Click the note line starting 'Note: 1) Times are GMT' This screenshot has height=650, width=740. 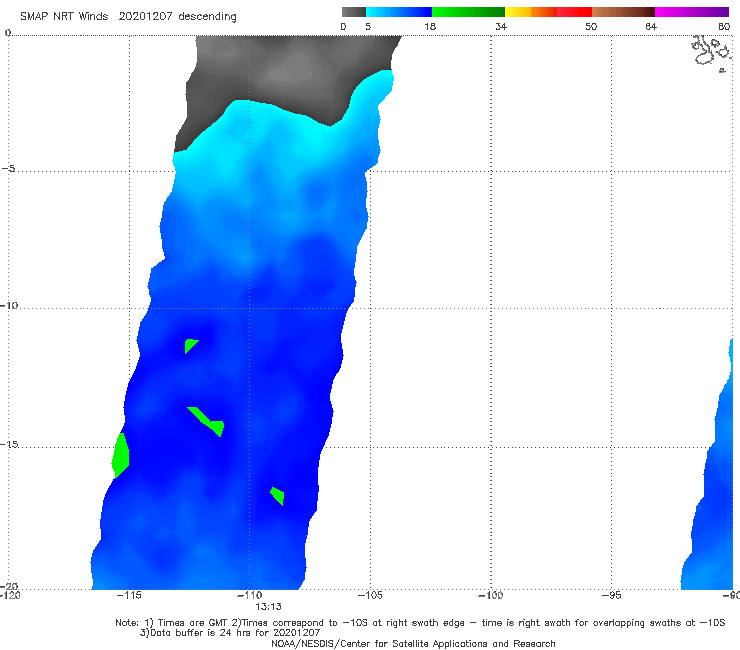[420, 623]
